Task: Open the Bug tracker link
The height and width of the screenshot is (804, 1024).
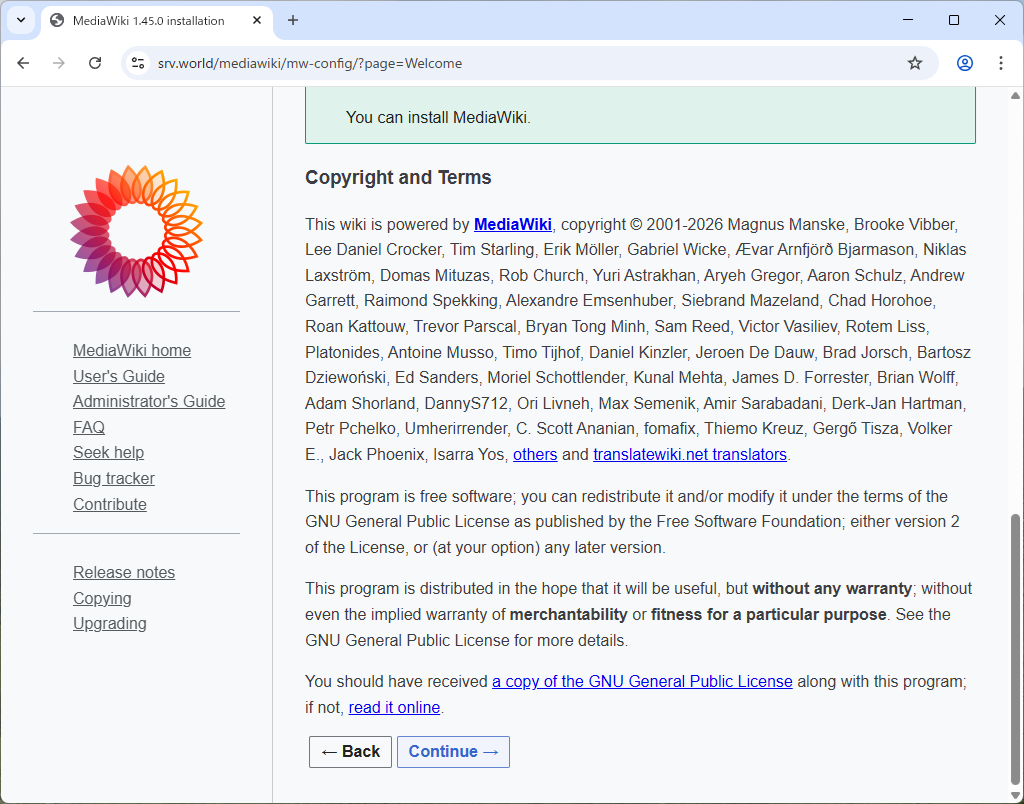Action: (114, 479)
